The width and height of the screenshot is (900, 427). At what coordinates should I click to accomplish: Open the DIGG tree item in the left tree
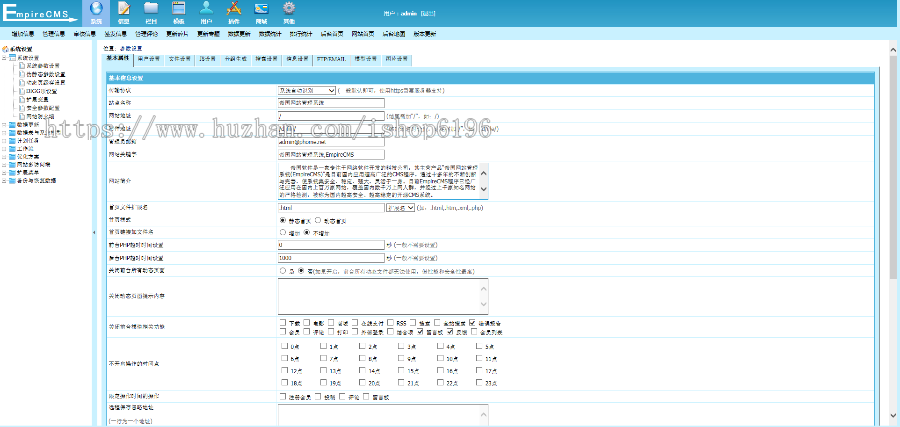[x=42, y=91]
